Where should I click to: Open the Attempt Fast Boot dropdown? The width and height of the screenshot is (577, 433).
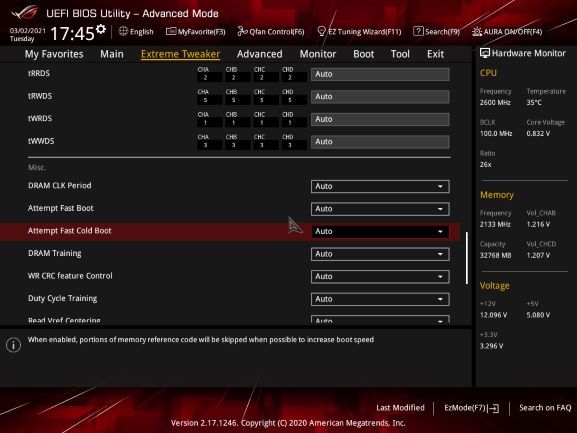[x=380, y=209]
